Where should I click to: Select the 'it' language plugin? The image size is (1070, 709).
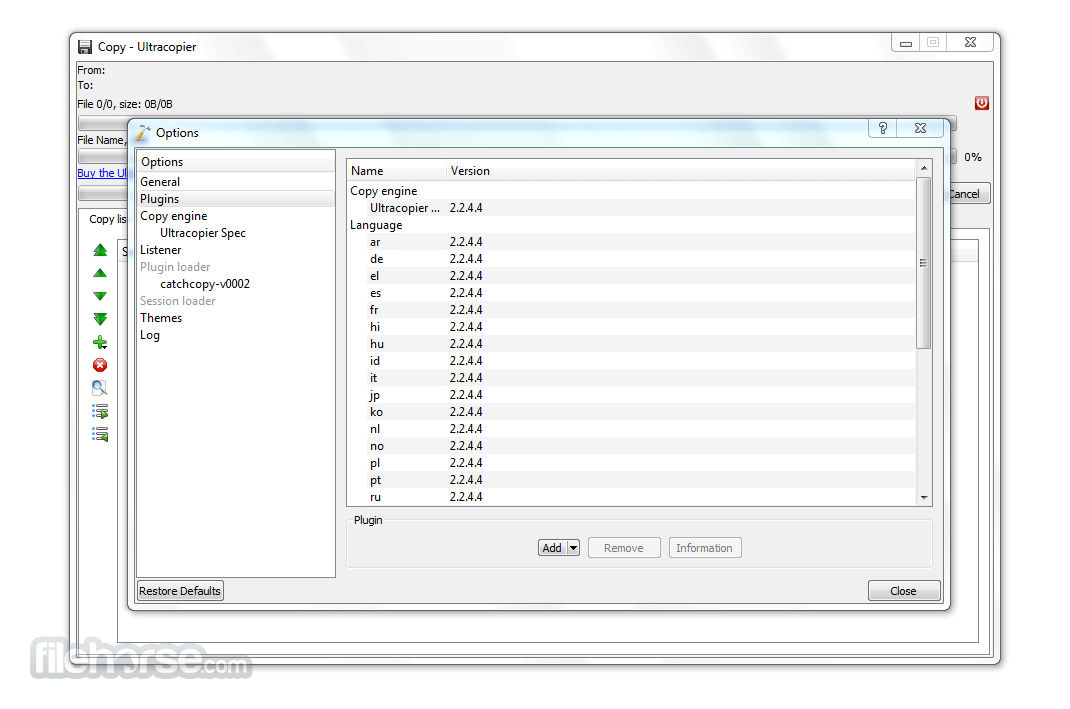tap(631, 378)
